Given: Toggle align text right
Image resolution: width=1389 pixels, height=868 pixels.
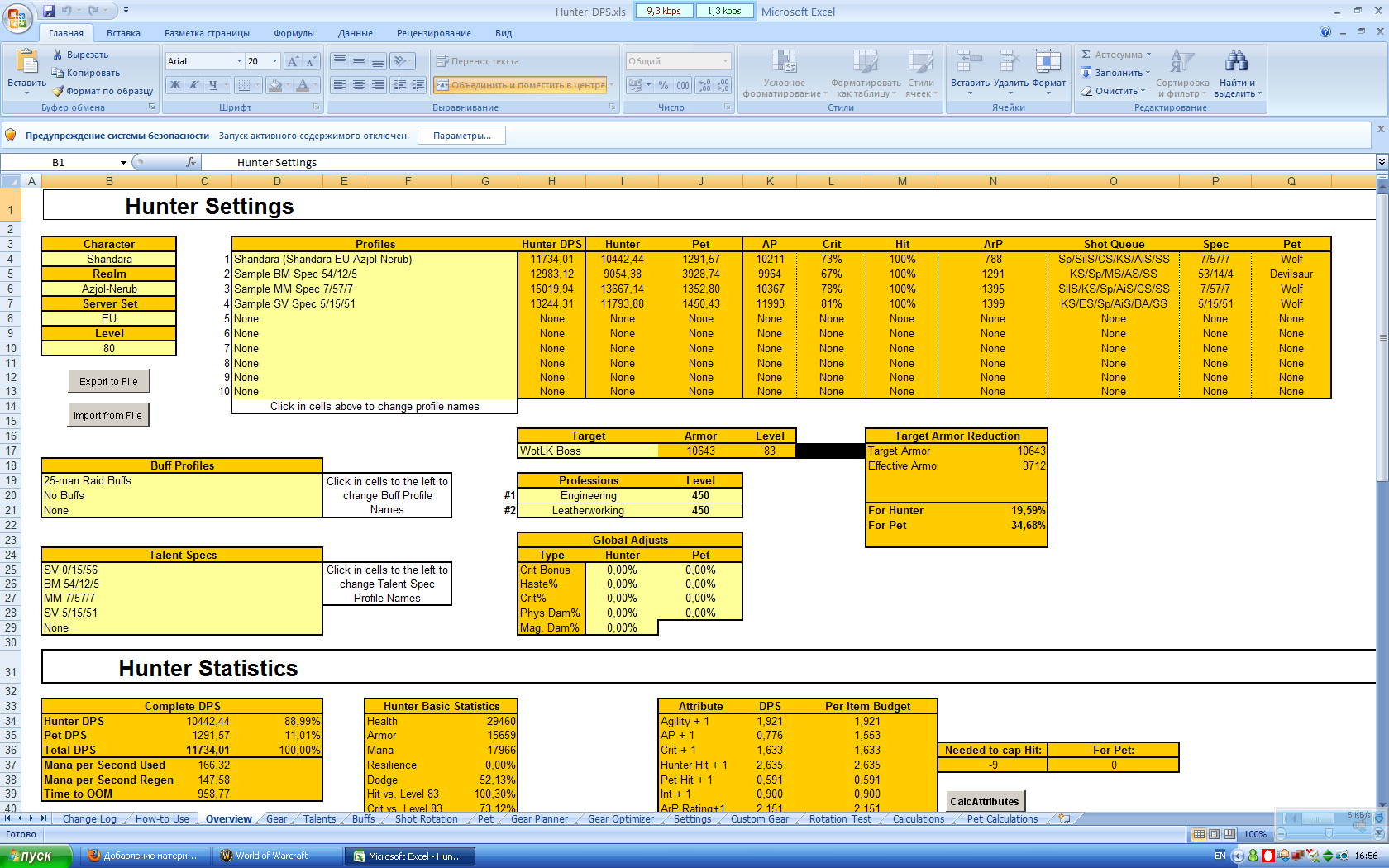Looking at the screenshot, I should coord(377,85).
